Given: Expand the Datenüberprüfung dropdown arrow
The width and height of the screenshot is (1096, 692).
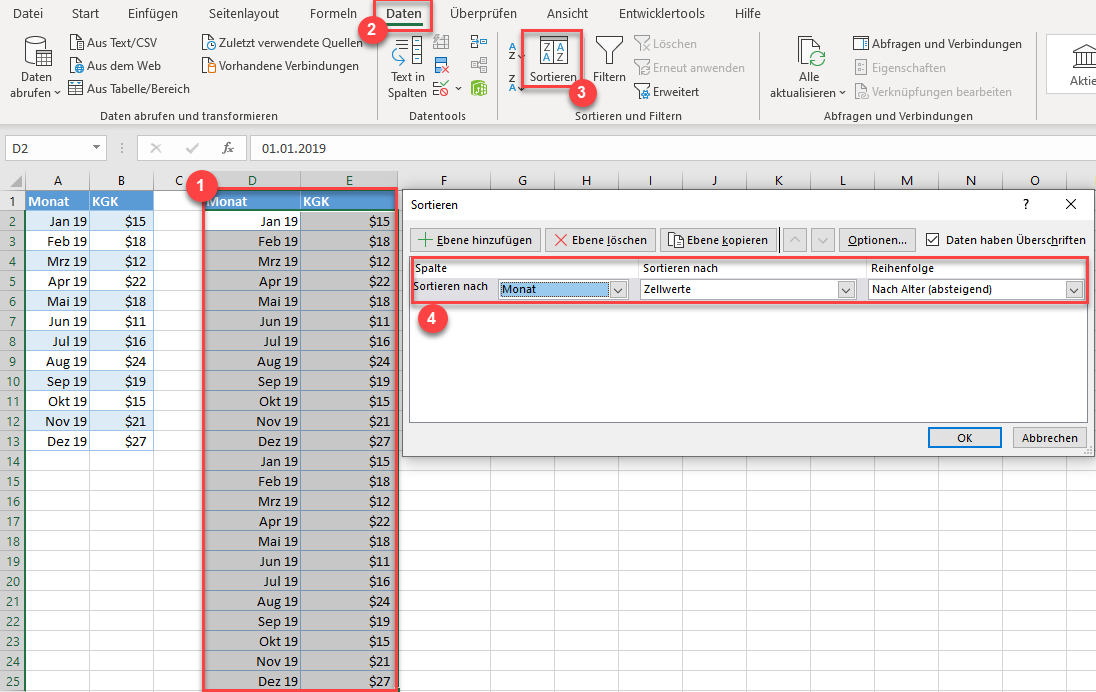Looking at the screenshot, I should point(459,89).
